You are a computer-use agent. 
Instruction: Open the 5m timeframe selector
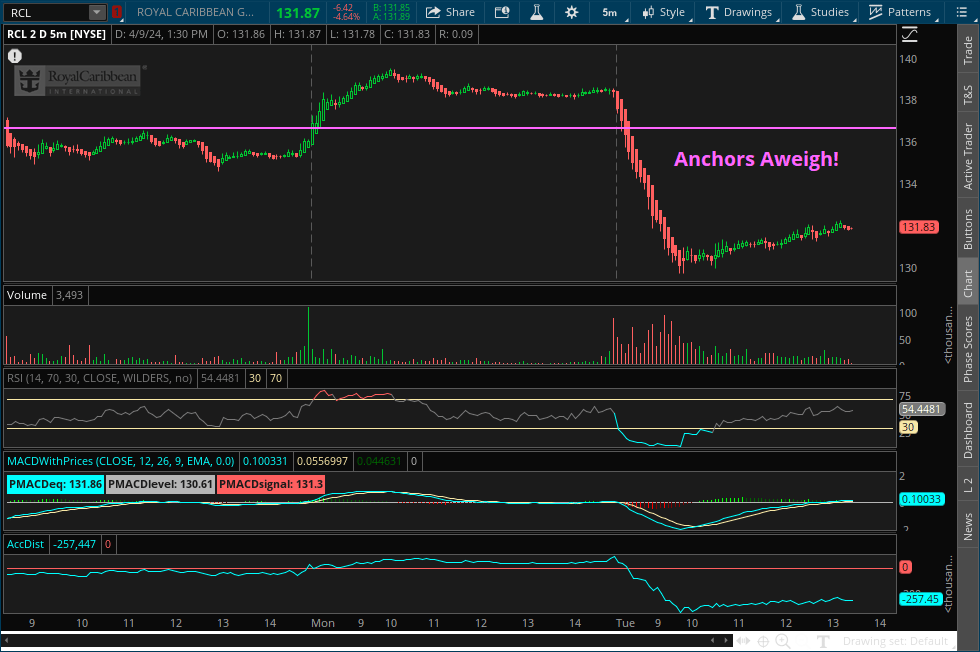point(611,12)
